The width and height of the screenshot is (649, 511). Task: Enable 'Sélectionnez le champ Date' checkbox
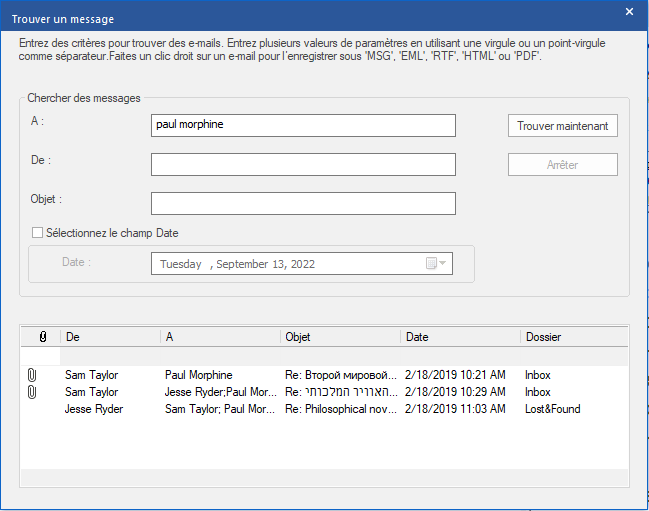[x=37, y=233]
